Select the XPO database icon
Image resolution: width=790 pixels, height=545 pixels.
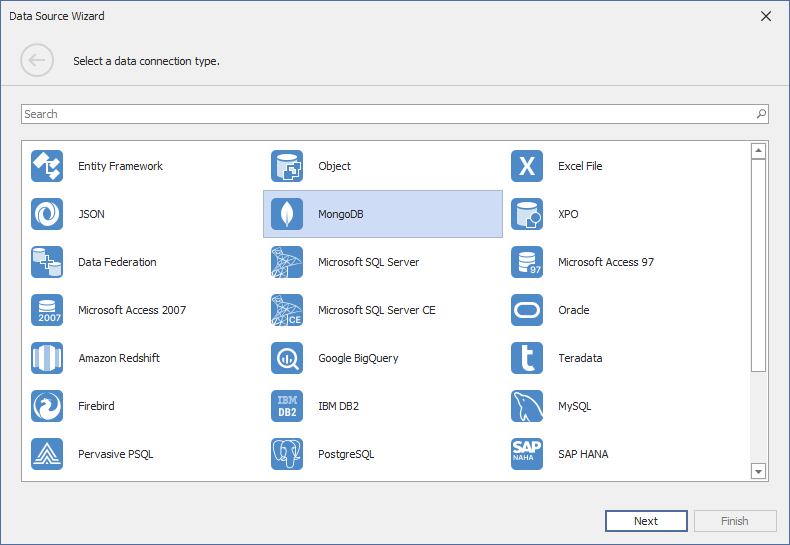(526, 214)
